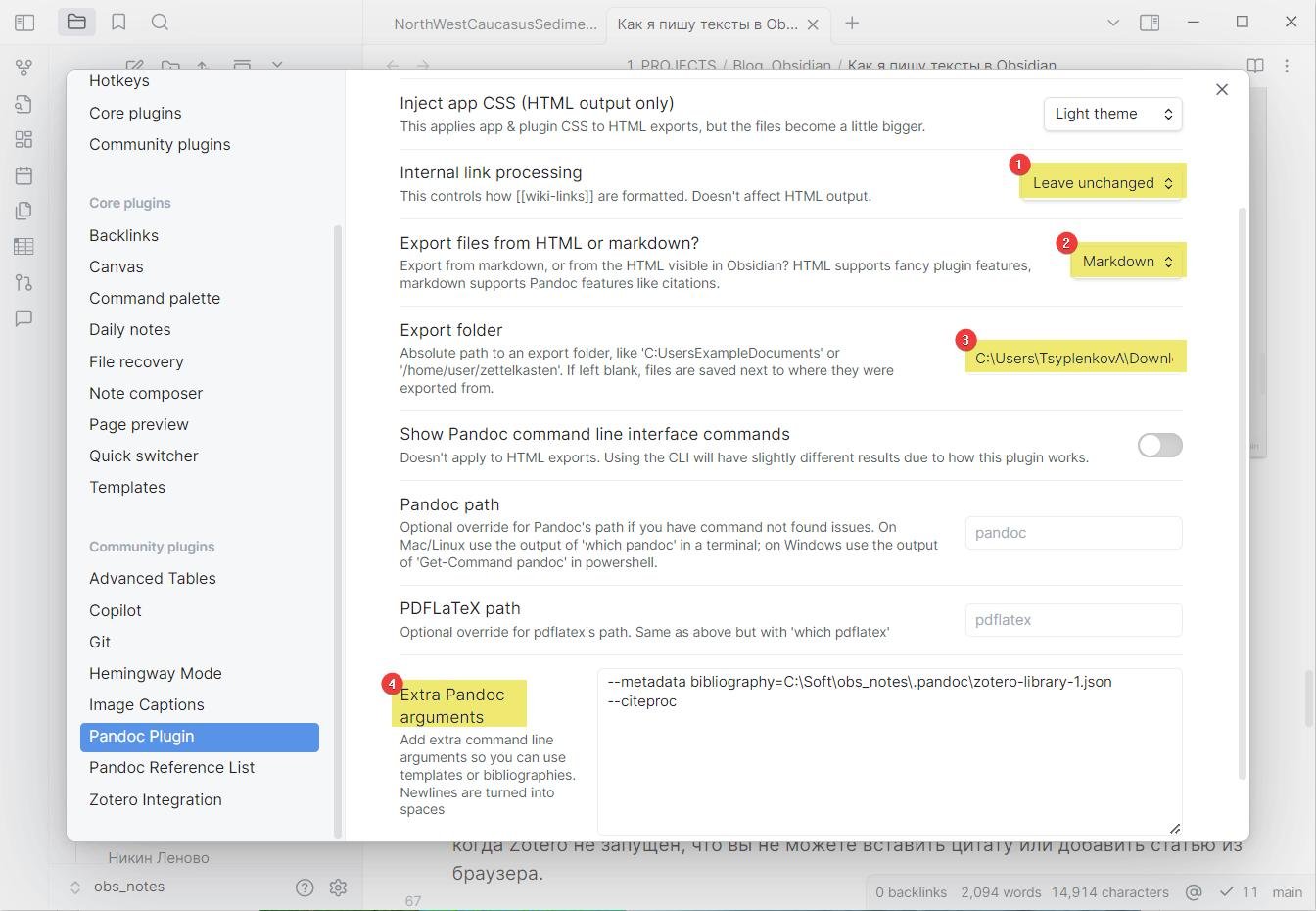This screenshot has width=1316, height=911.
Task: Open the settings gear icon
Action: [x=338, y=887]
